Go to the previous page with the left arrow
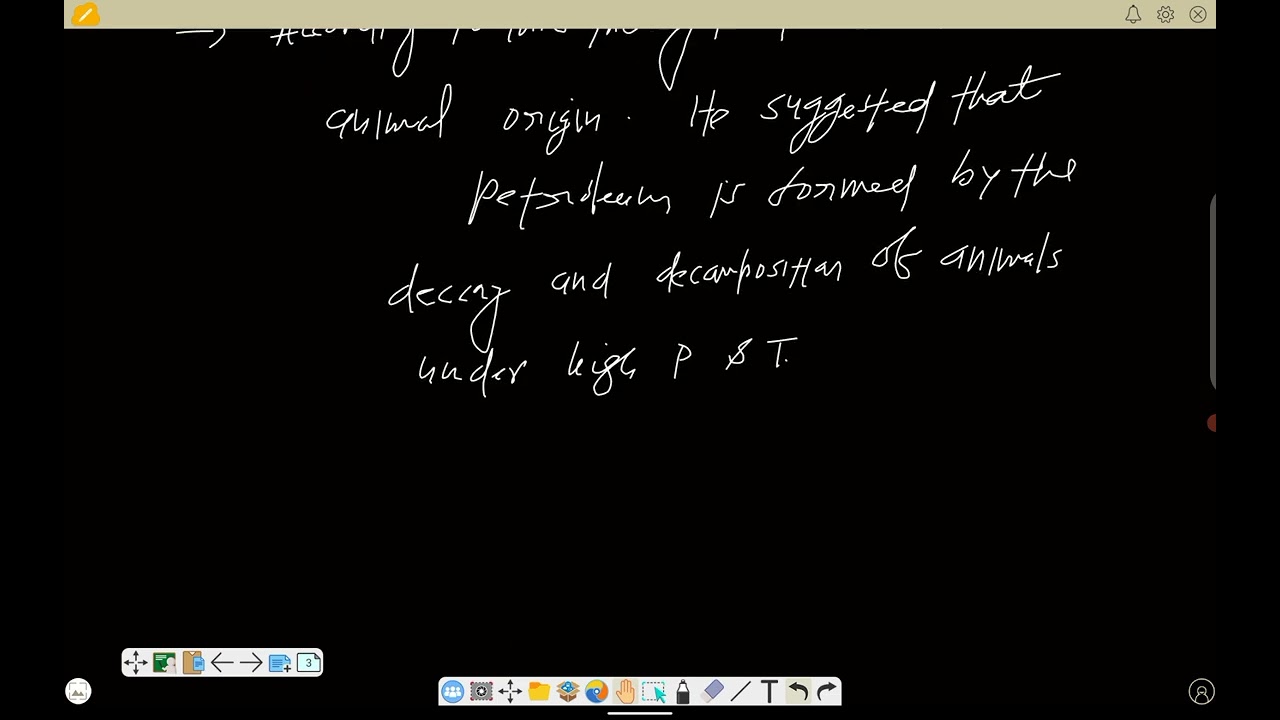 pos(222,662)
